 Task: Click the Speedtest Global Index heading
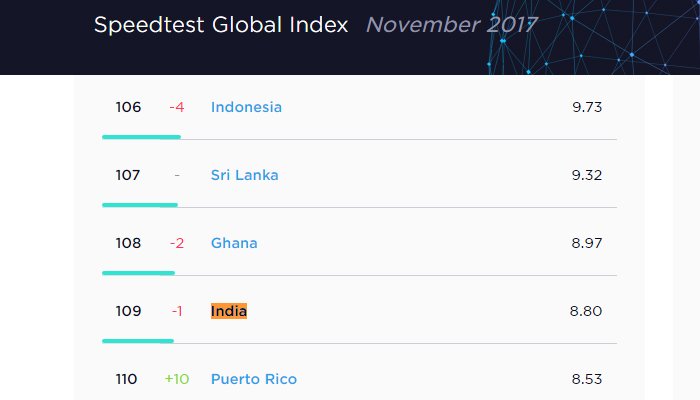point(221,25)
